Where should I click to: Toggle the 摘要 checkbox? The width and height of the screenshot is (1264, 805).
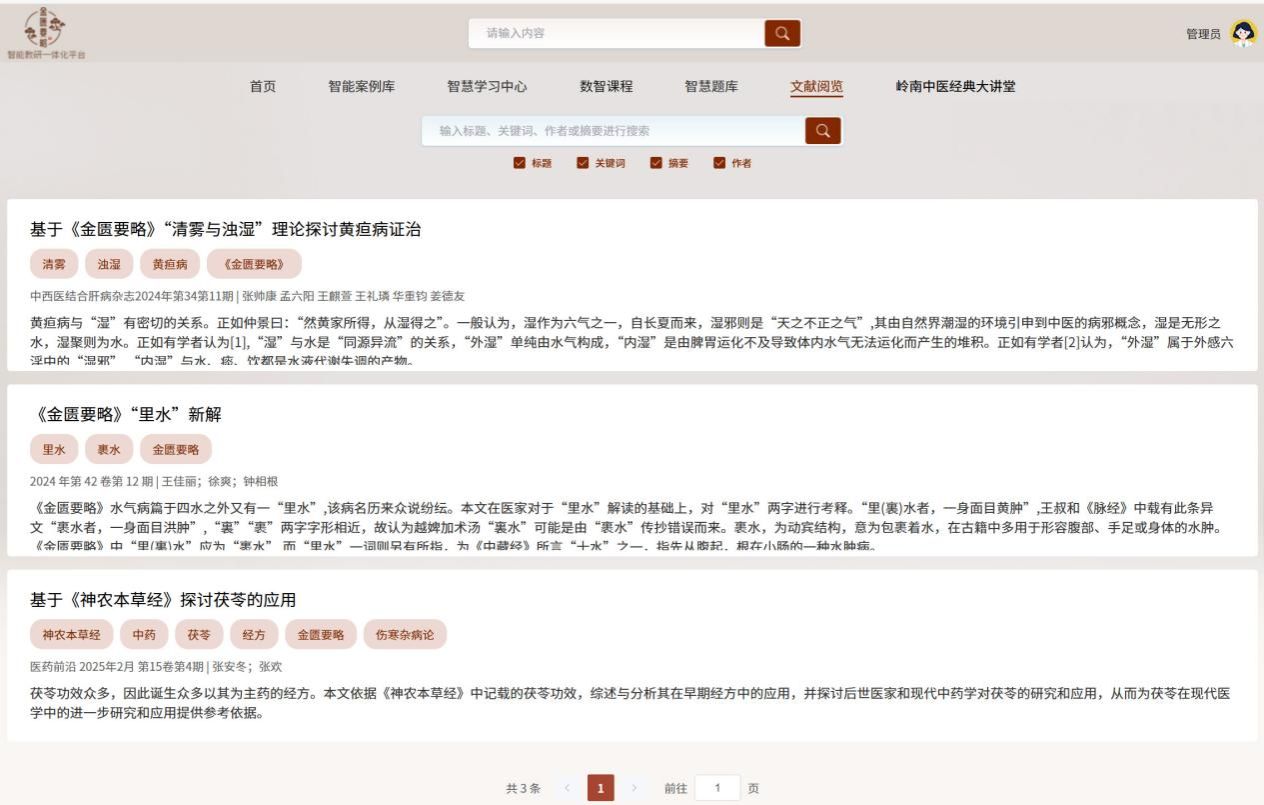coord(656,163)
